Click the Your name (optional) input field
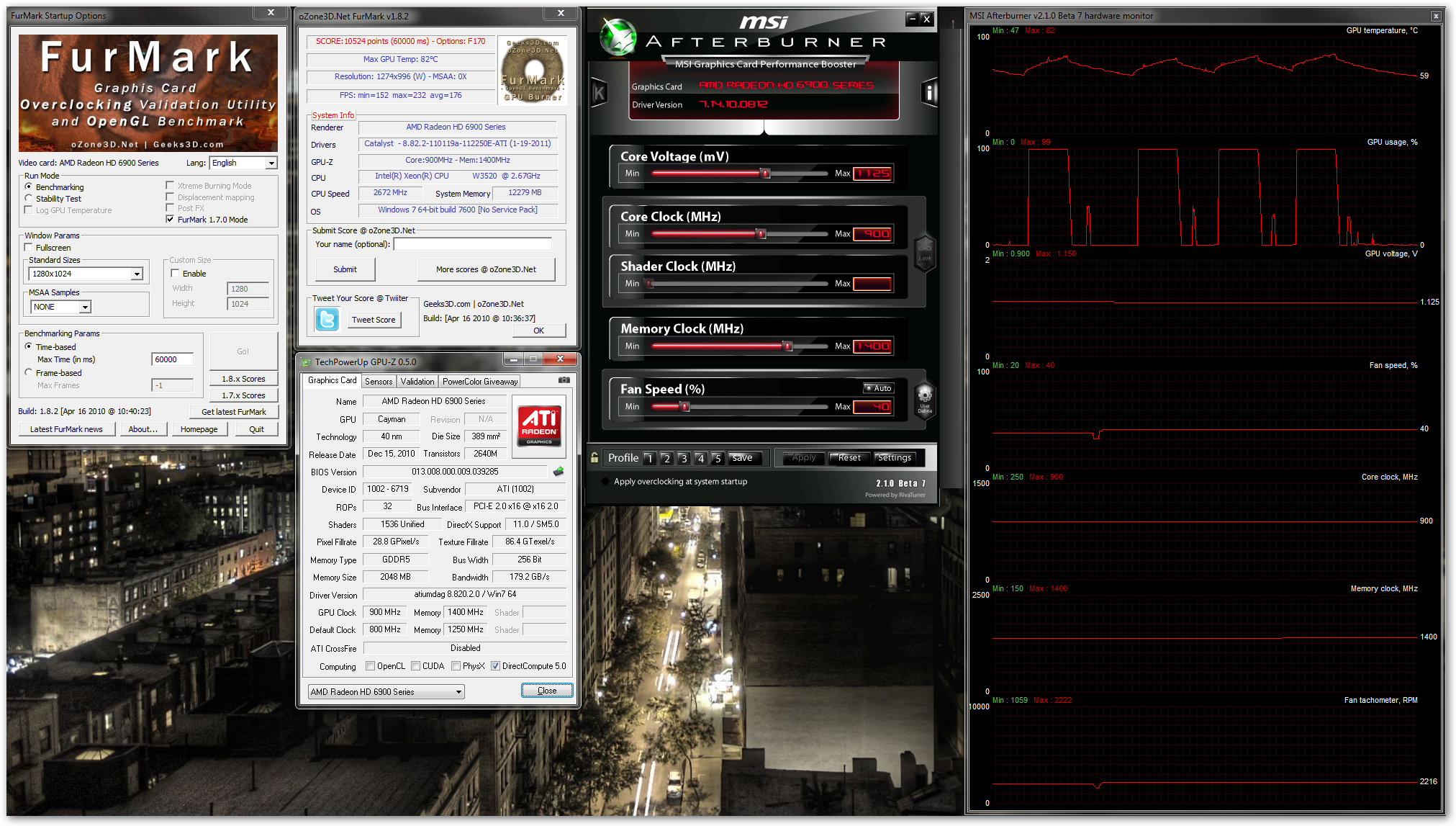Image resolution: width=1456 pixels, height=826 pixels. click(x=472, y=244)
